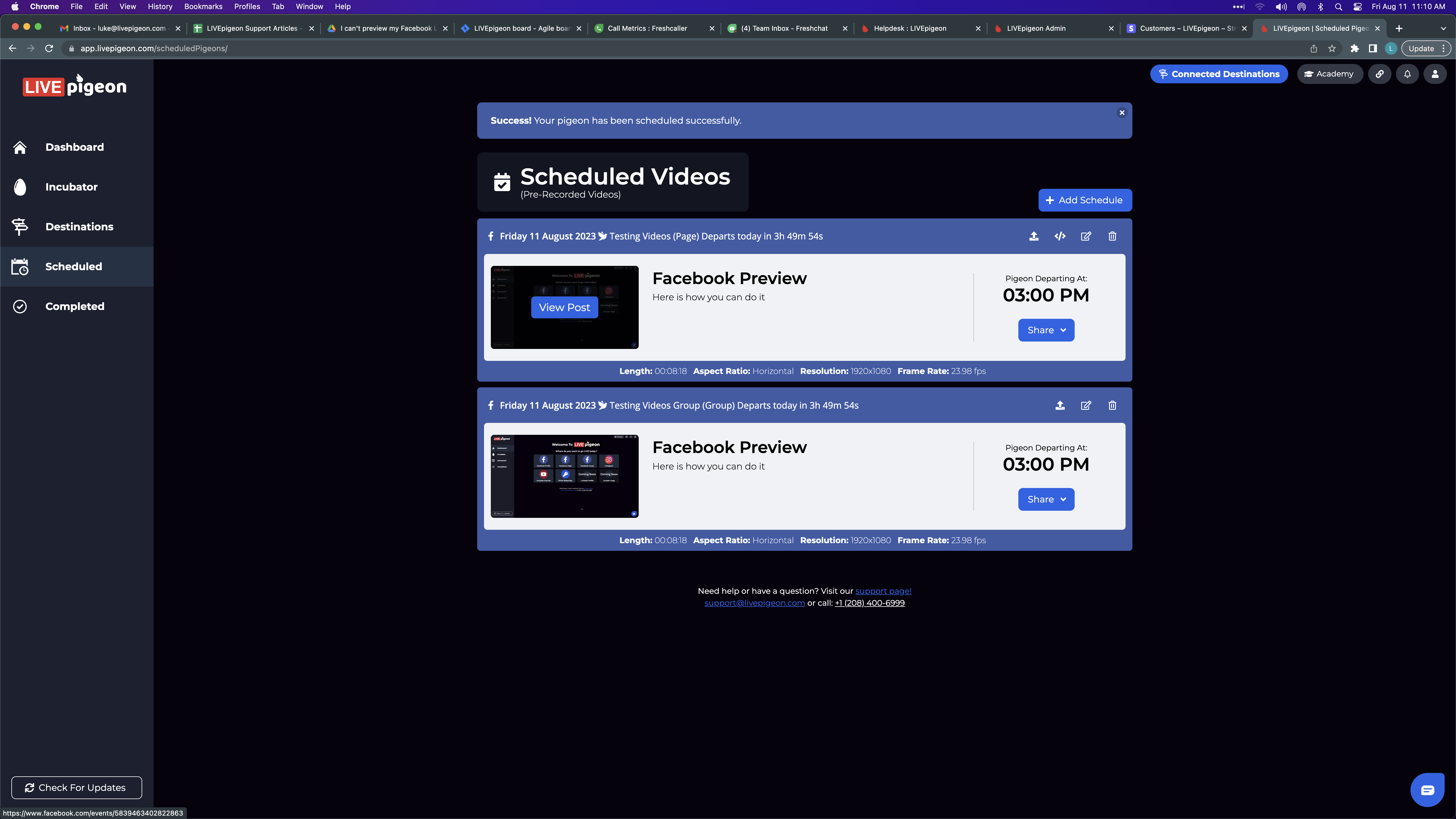Open the Bookmarks menu in menu bar
The image size is (1456, 819).
click(203, 7)
